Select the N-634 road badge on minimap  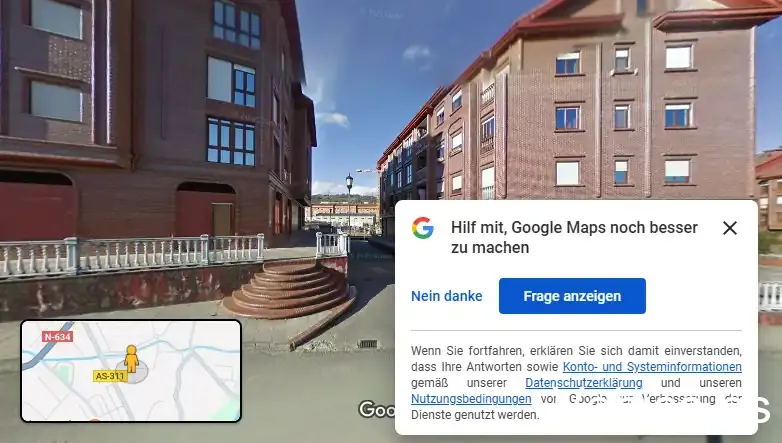point(58,337)
